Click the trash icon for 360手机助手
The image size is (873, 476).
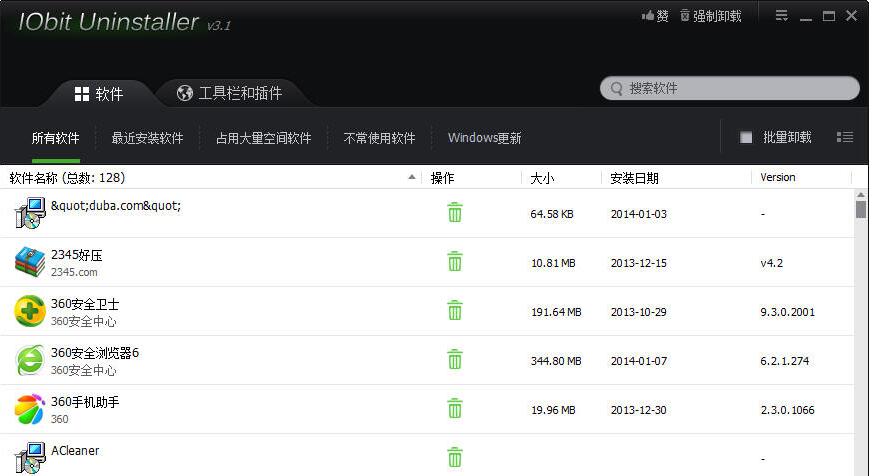pyautogui.click(x=455, y=408)
